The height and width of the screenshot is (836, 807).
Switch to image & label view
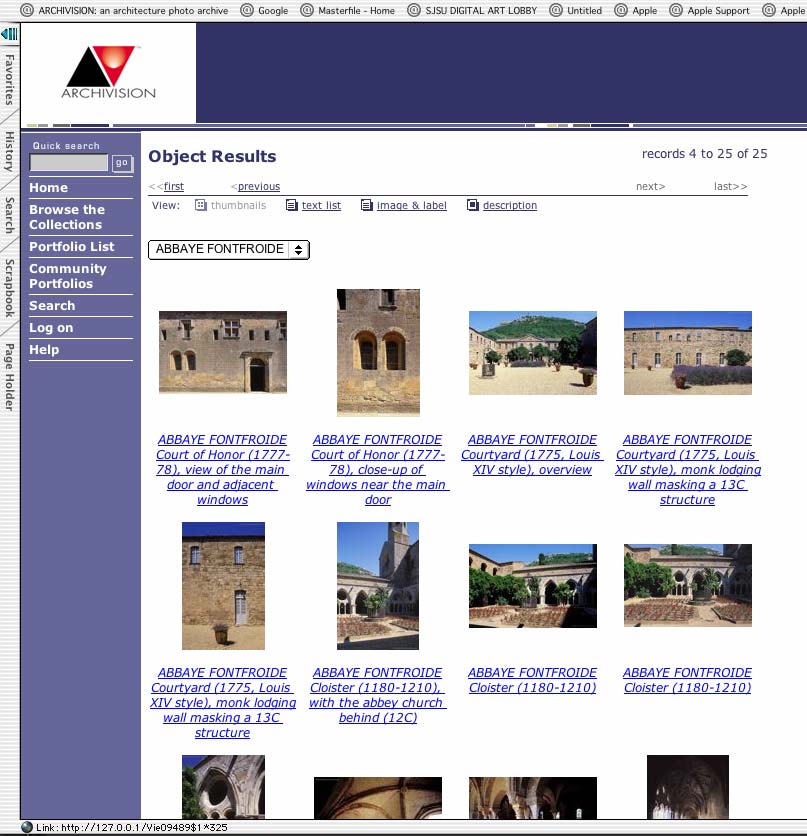click(x=411, y=205)
